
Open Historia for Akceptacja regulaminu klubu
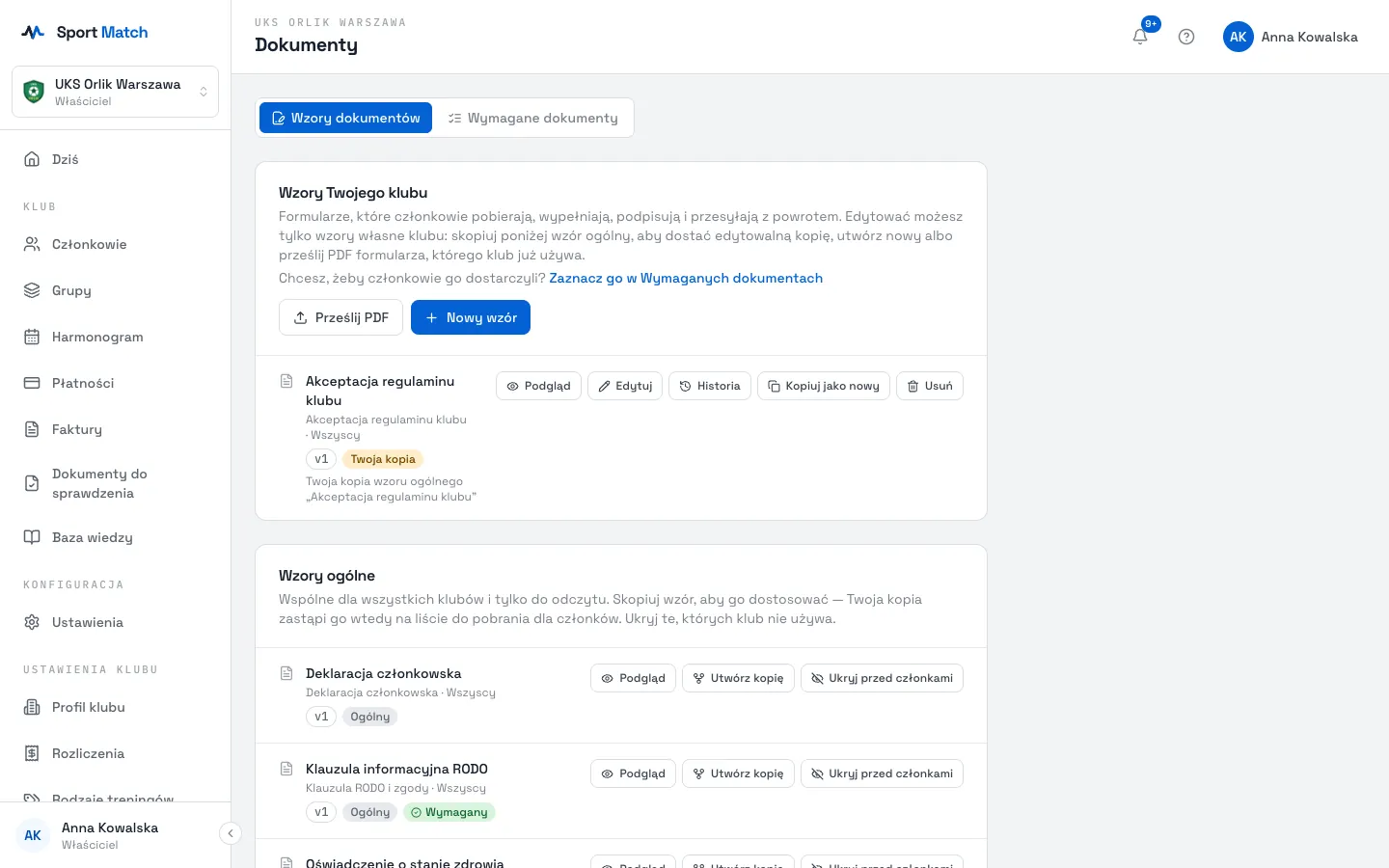point(710,386)
